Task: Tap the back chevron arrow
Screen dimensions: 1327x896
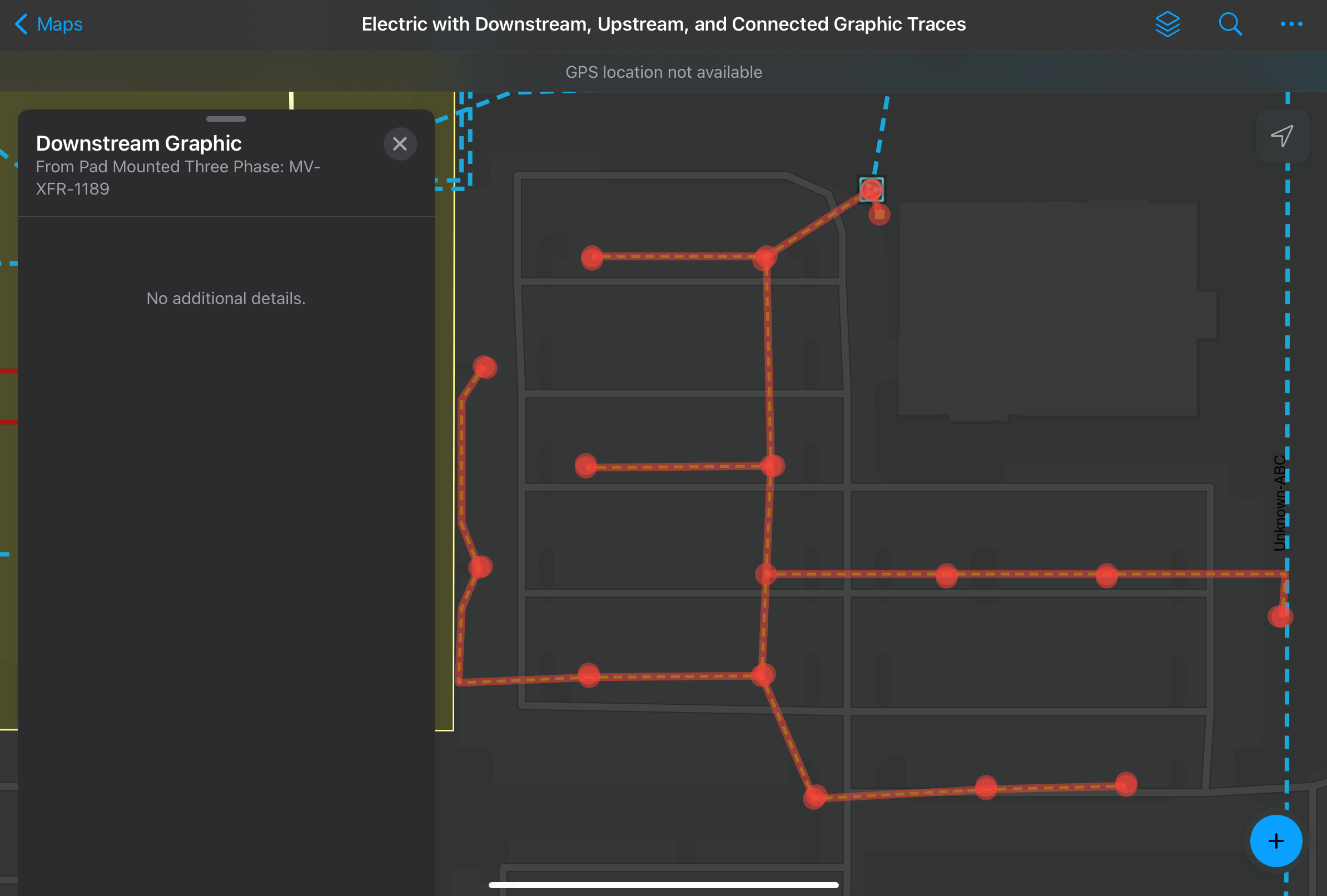Action: pos(21,24)
